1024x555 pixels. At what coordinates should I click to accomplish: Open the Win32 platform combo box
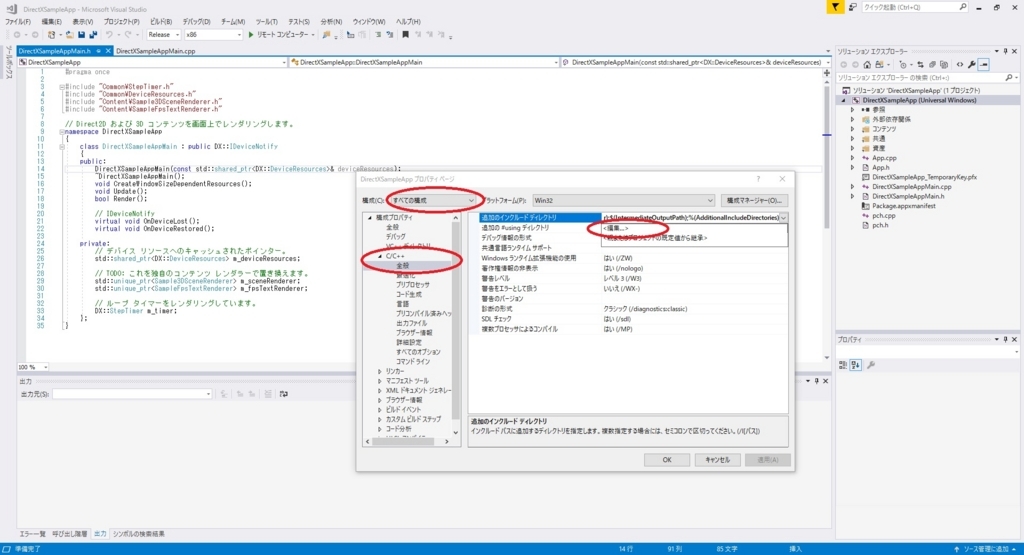(623, 200)
